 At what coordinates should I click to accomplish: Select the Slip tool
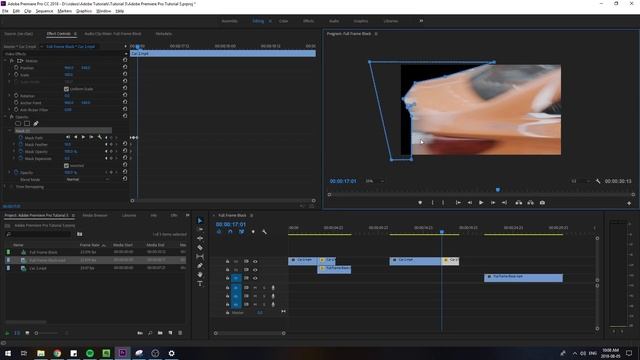(x=200, y=256)
